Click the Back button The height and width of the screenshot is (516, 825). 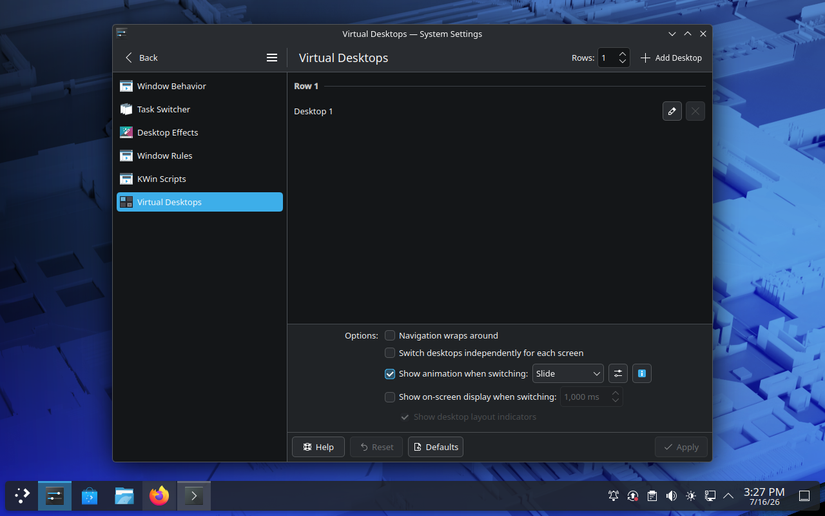[141, 58]
